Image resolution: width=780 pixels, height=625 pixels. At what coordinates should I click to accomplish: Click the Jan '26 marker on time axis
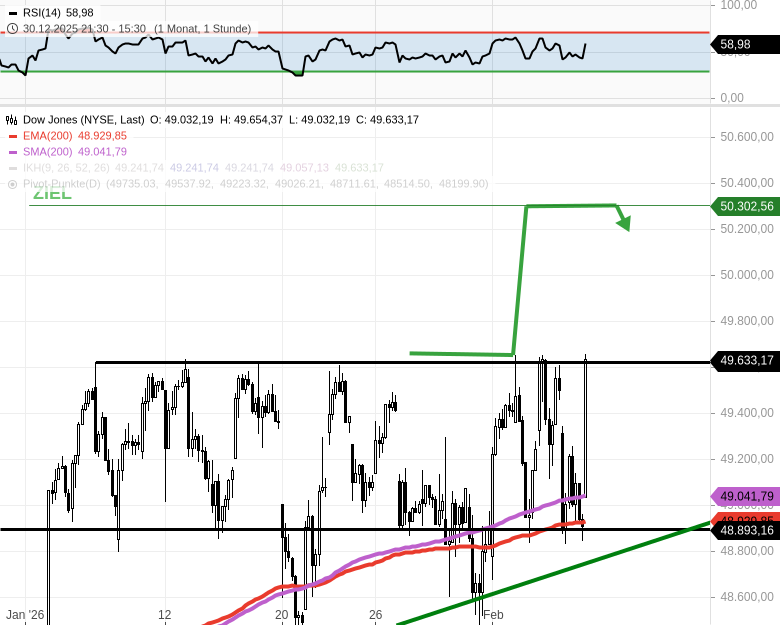26,614
